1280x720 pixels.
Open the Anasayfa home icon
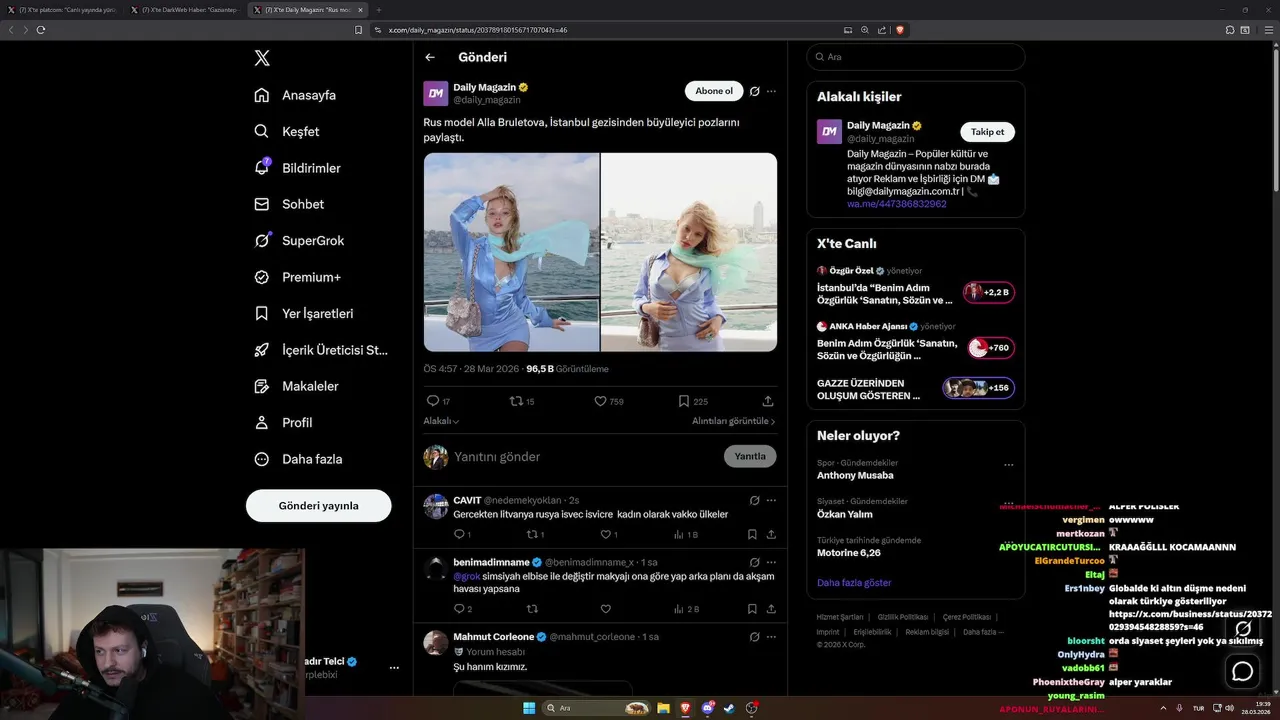tap(261, 95)
